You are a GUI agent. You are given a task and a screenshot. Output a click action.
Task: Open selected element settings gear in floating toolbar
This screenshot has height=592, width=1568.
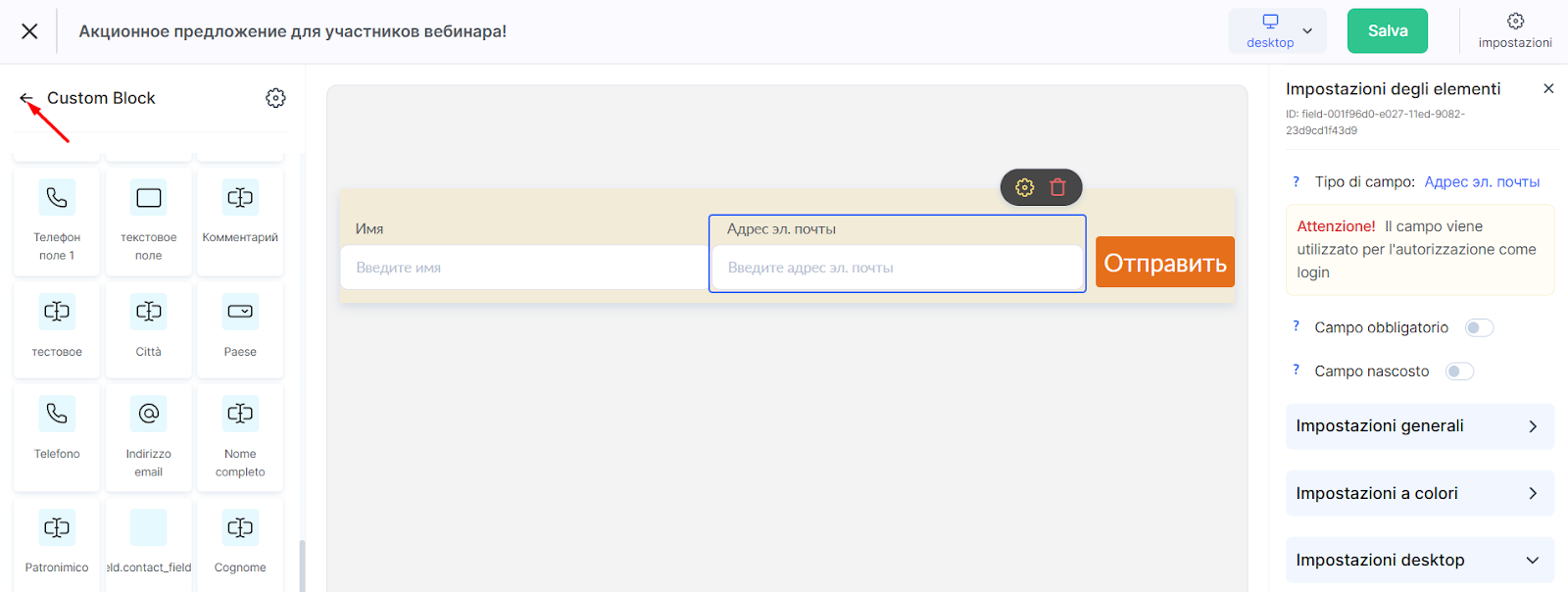tap(1025, 187)
